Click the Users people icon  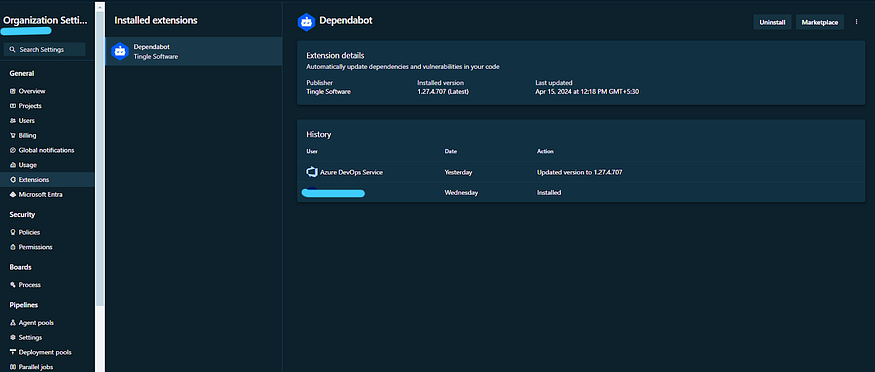(x=13, y=120)
